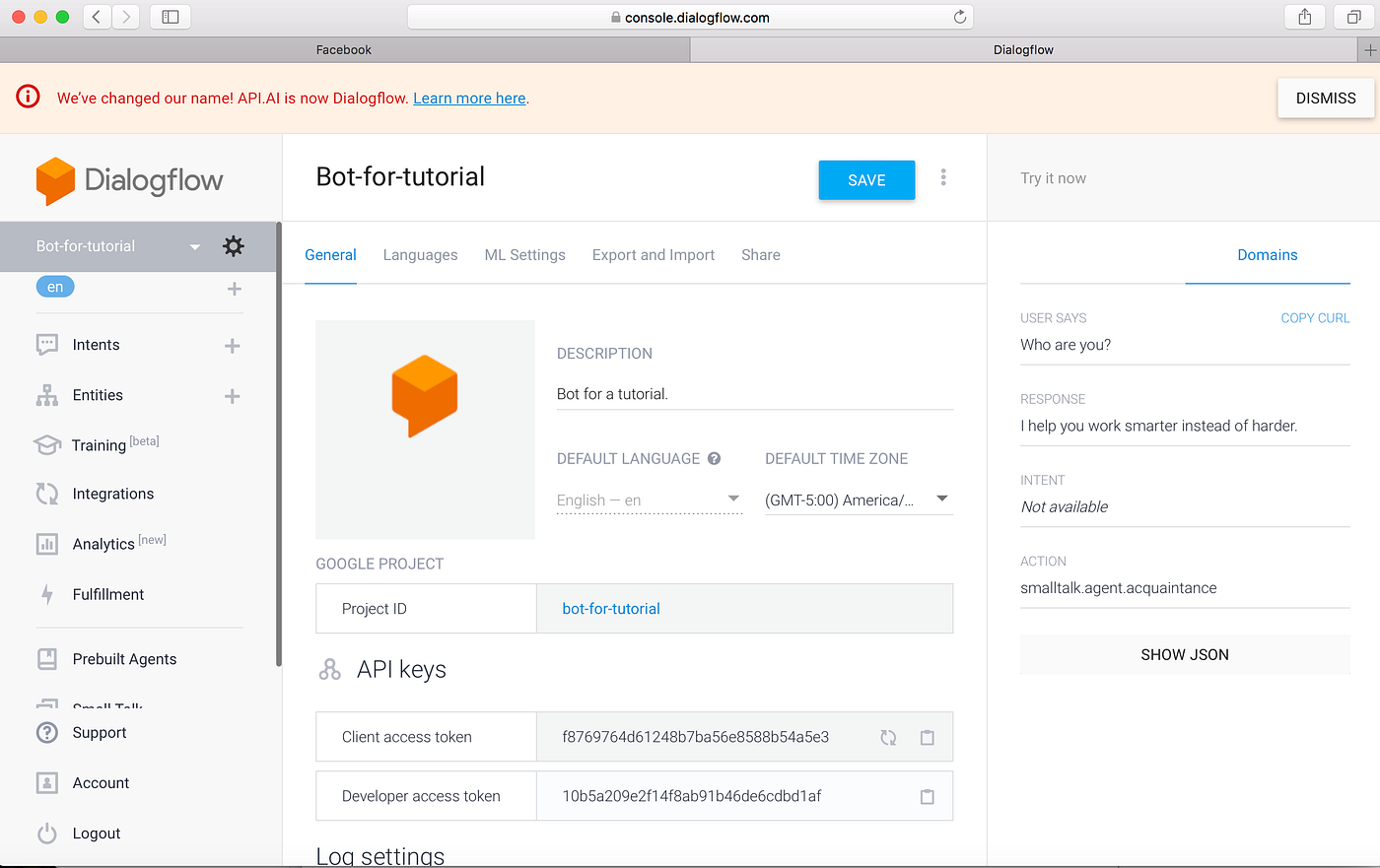Click the SHOW JSON button
Viewport: 1380px width, 868px height.
pos(1185,654)
